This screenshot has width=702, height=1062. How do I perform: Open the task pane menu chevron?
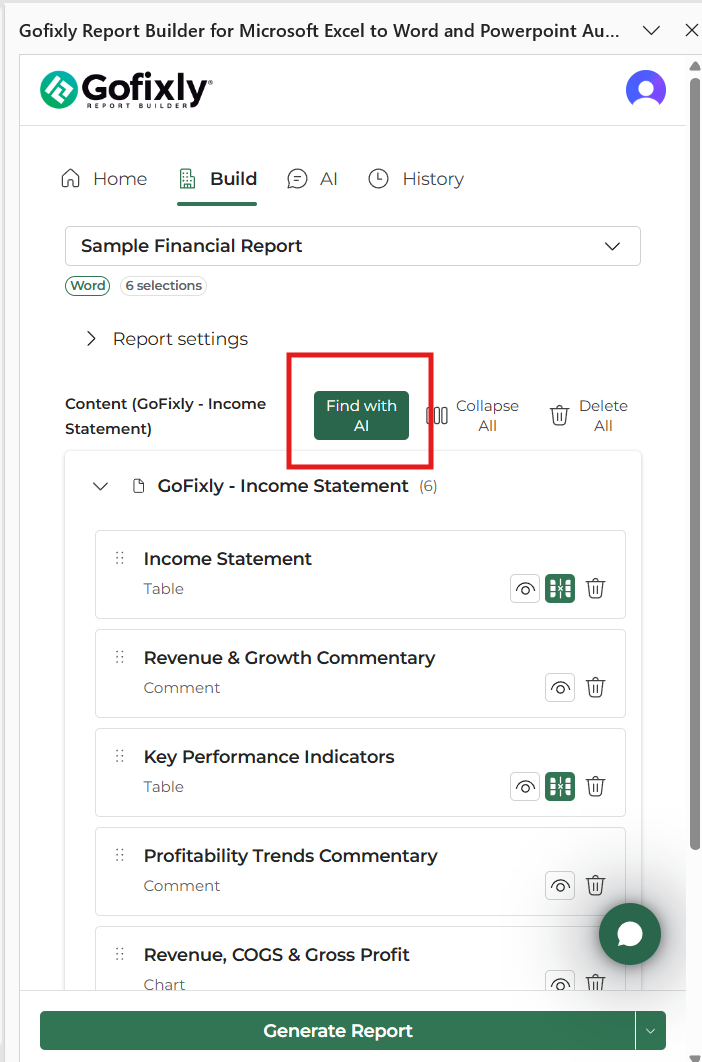tap(651, 30)
